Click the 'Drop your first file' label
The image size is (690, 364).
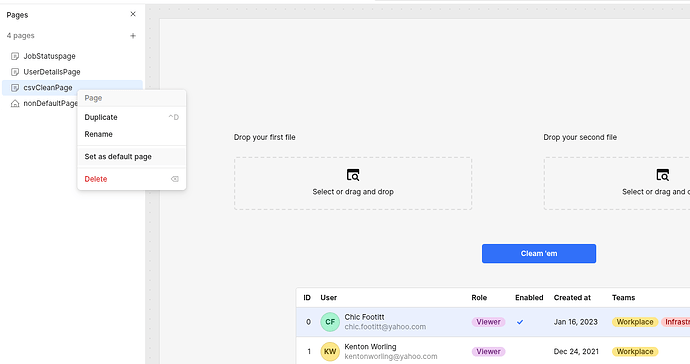pyautogui.click(x=264, y=137)
